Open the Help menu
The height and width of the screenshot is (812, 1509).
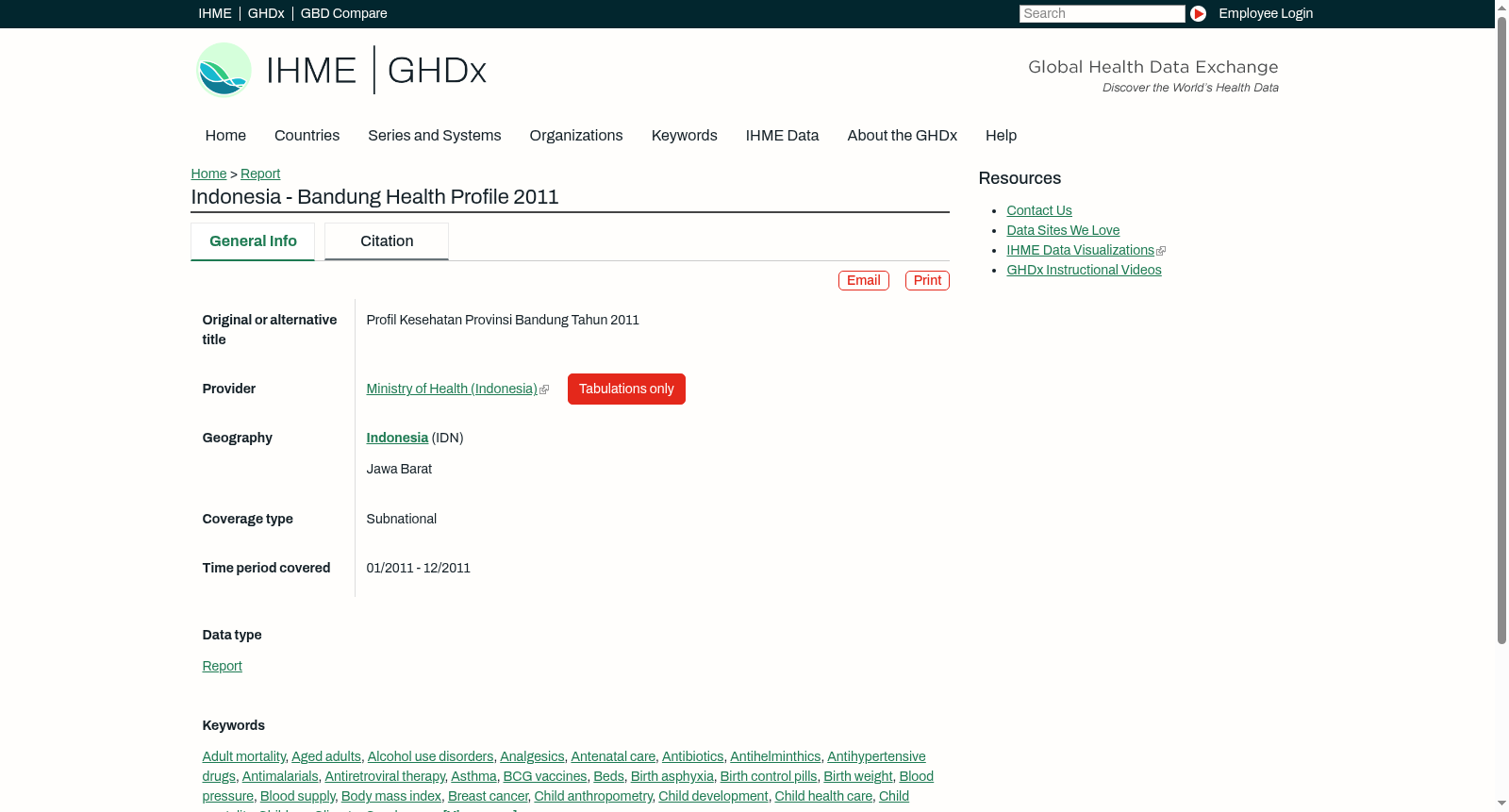coord(1001,136)
